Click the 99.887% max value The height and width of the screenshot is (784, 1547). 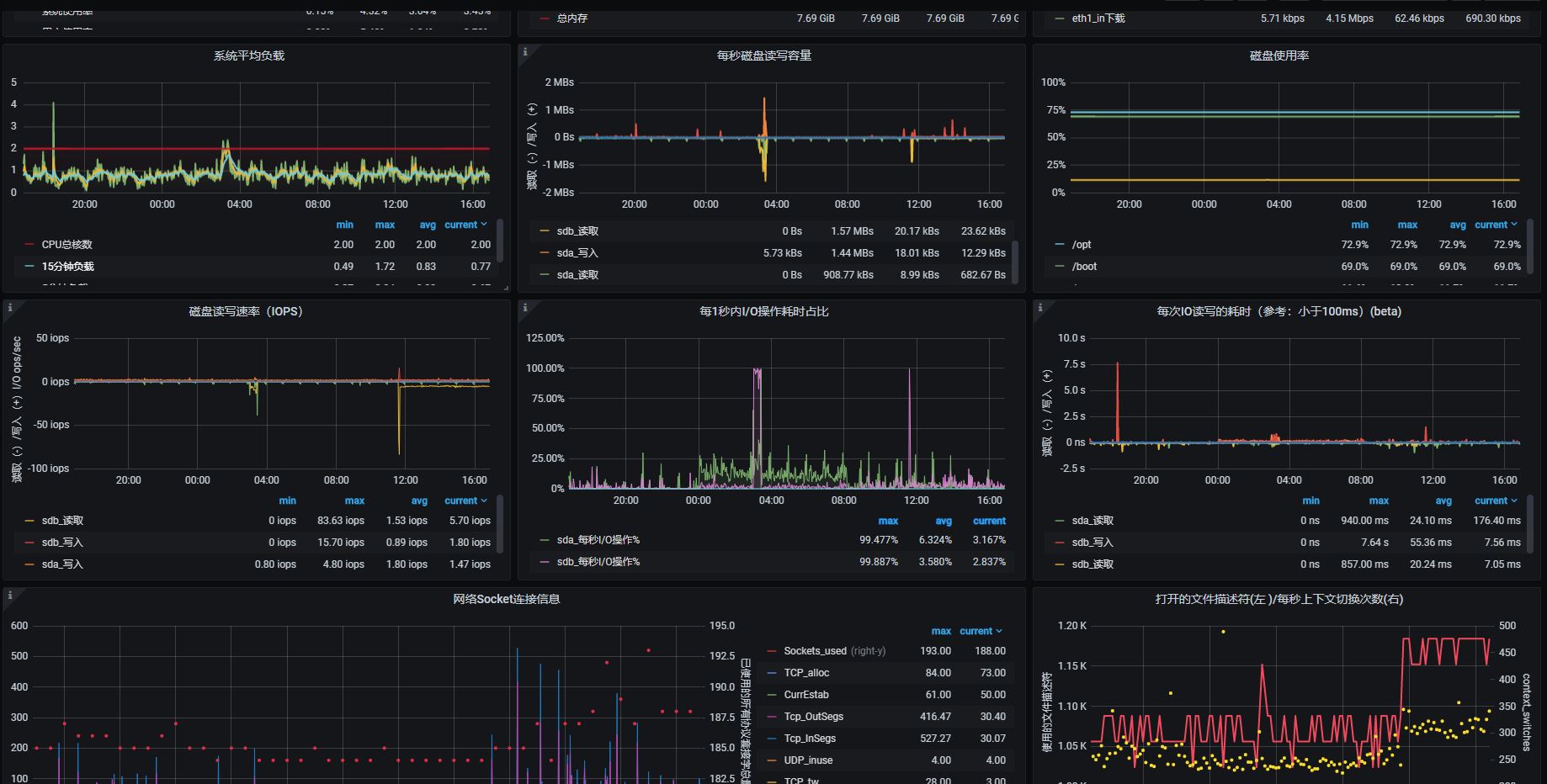coord(879,562)
